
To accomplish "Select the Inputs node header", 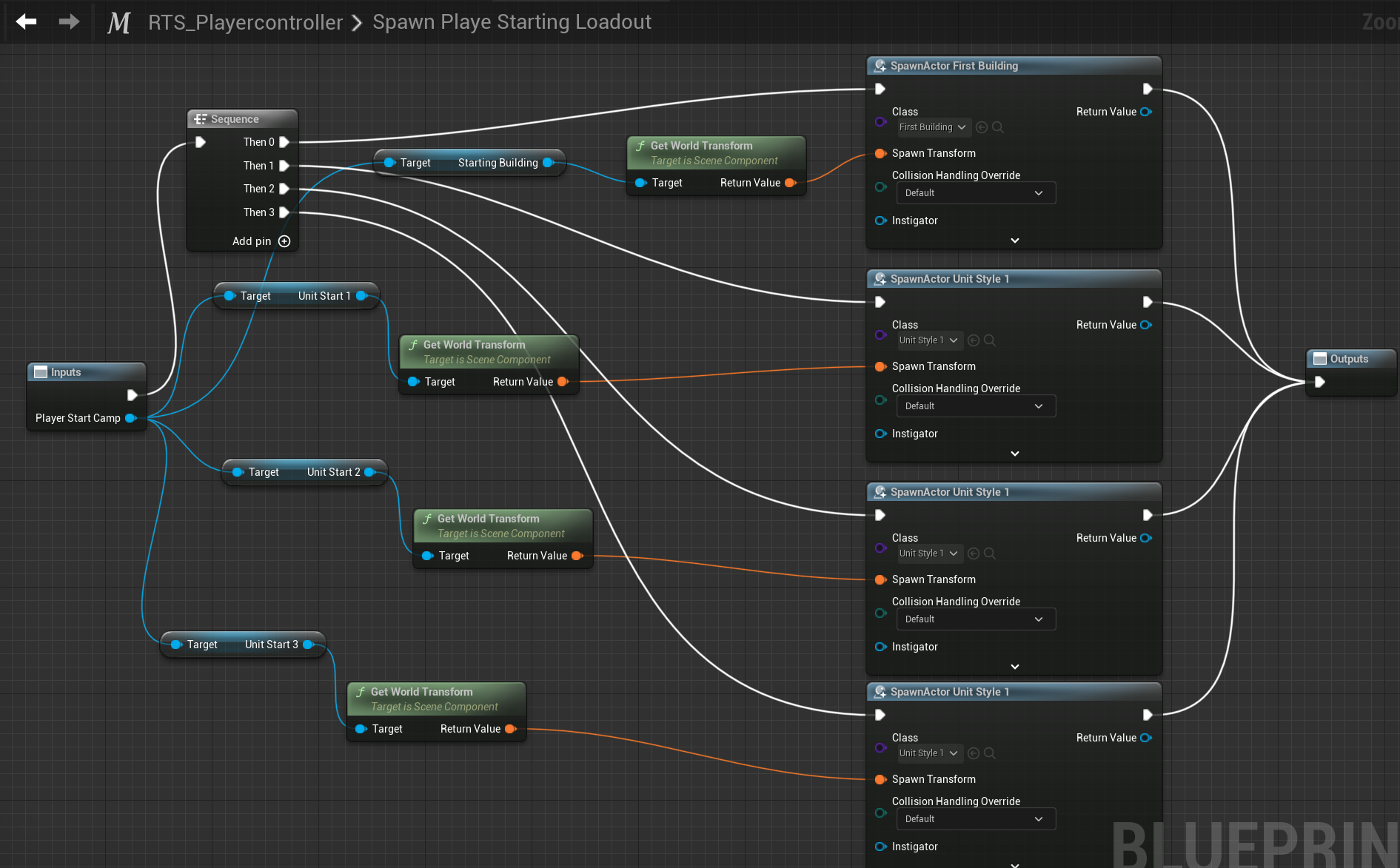I will tap(66, 372).
